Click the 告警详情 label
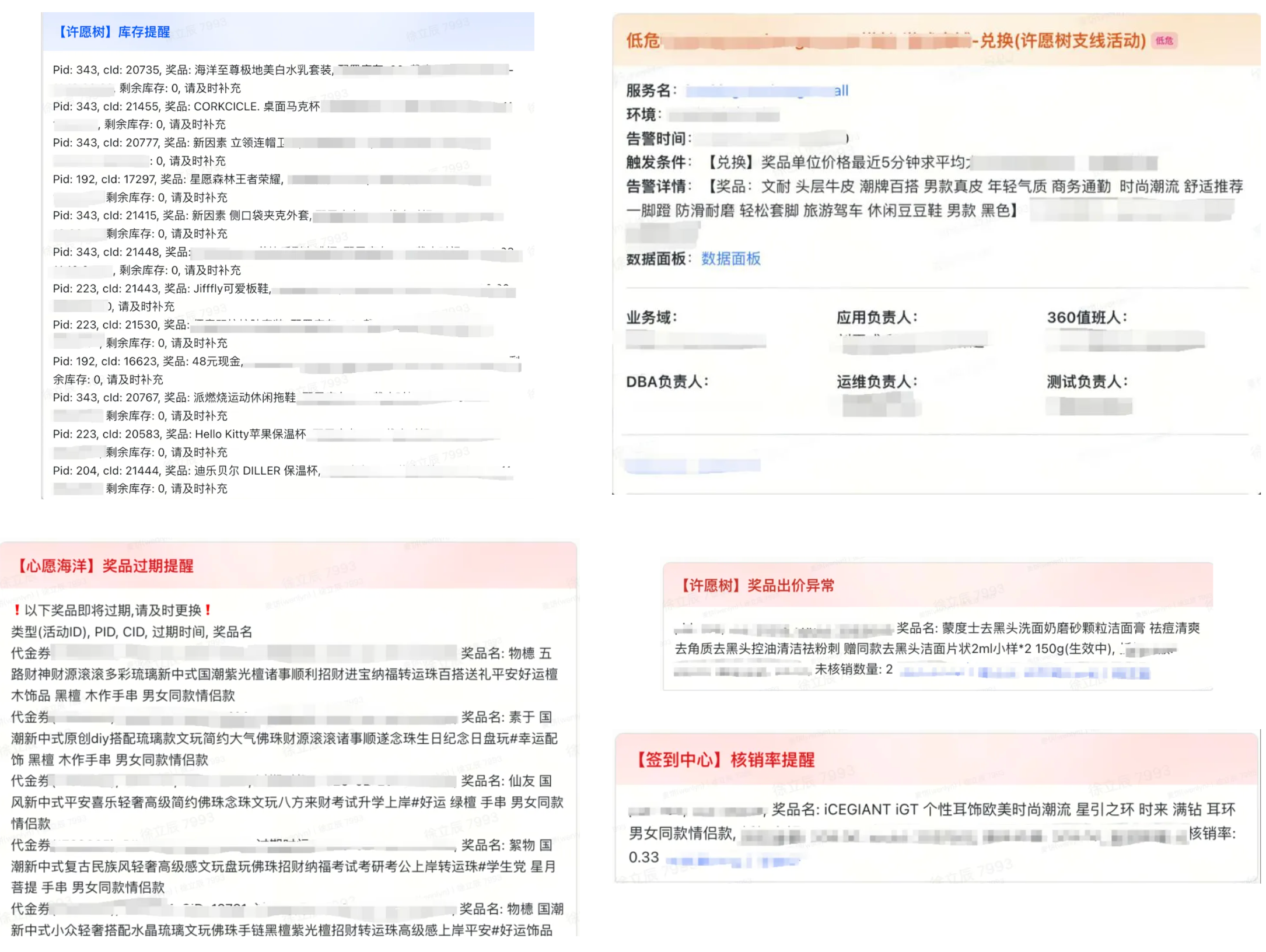 (659, 186)
